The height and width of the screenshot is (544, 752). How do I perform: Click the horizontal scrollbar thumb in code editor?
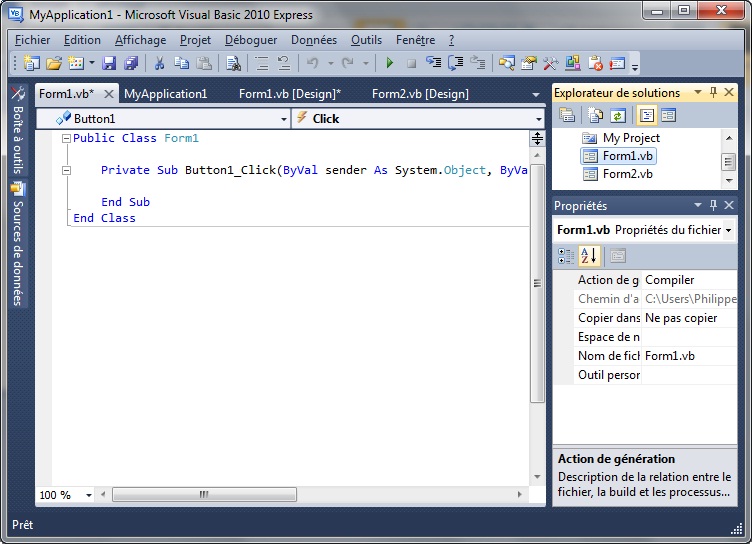click(204, 494)
